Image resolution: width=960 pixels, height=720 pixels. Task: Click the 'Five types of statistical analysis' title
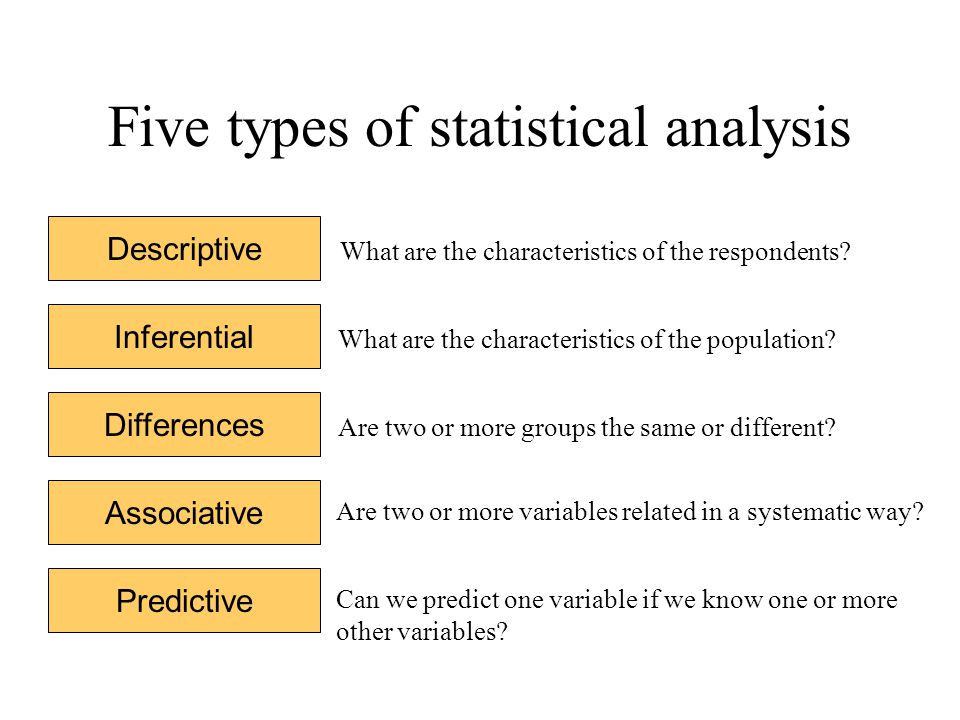click(x=479, y=129)
